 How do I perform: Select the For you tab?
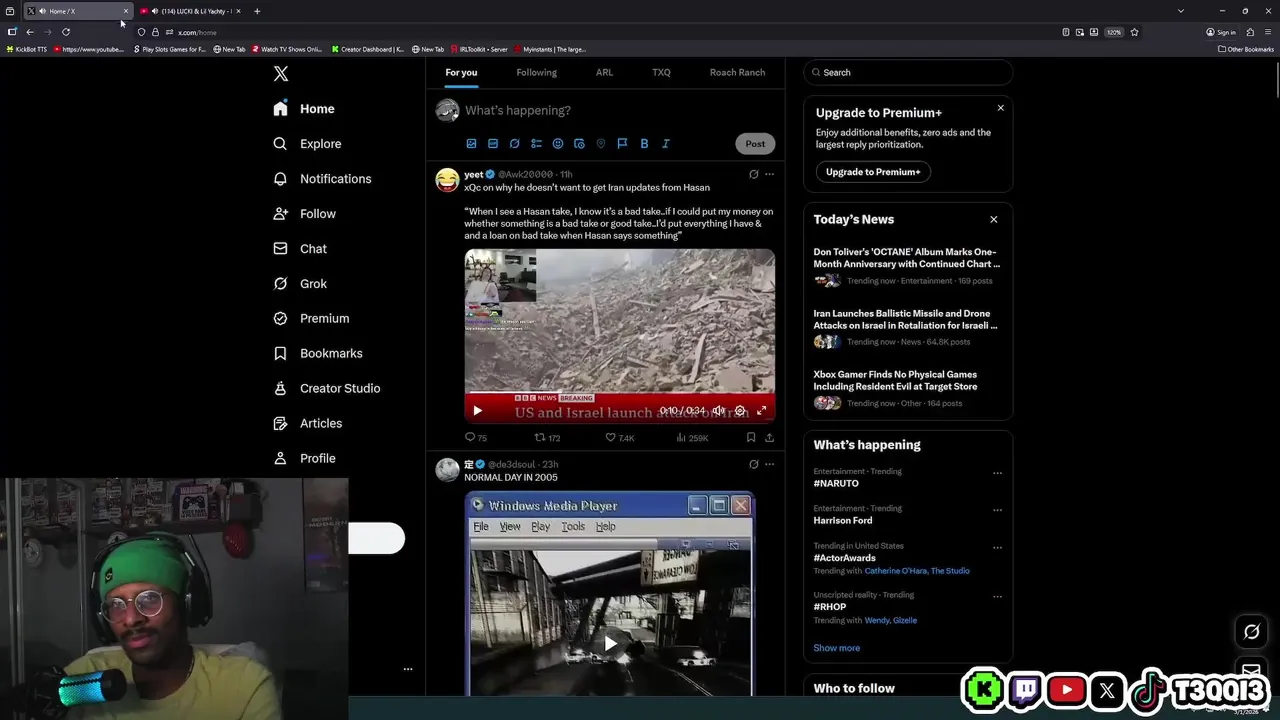point(461,72)
